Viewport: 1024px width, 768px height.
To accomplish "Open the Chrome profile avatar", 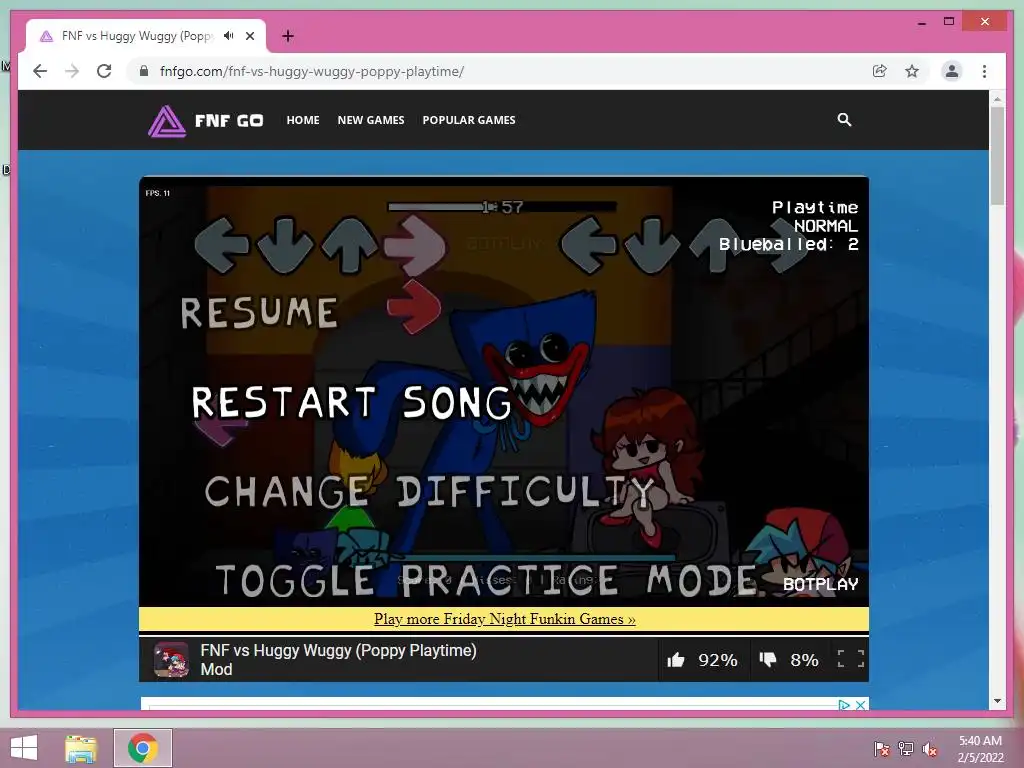I will [x=952, y=71].
